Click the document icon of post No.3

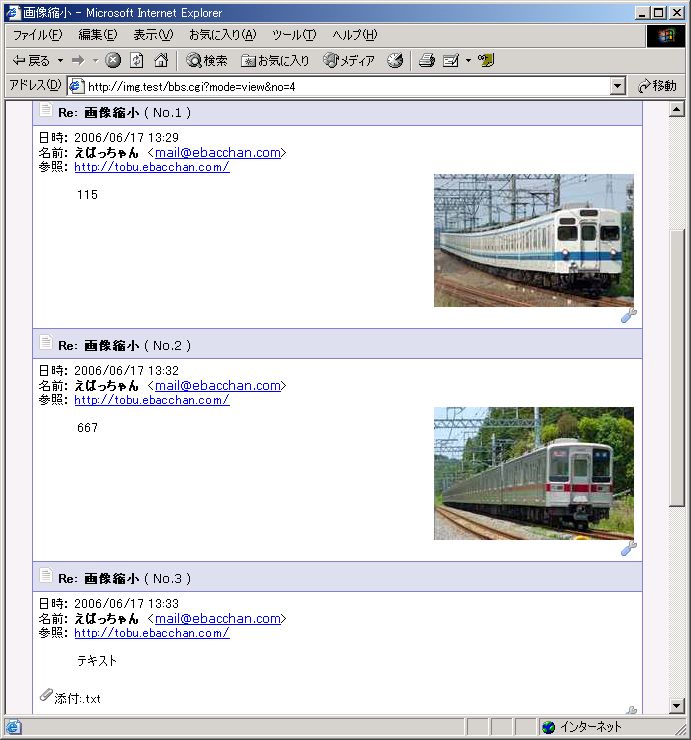(x=46, y=575)
